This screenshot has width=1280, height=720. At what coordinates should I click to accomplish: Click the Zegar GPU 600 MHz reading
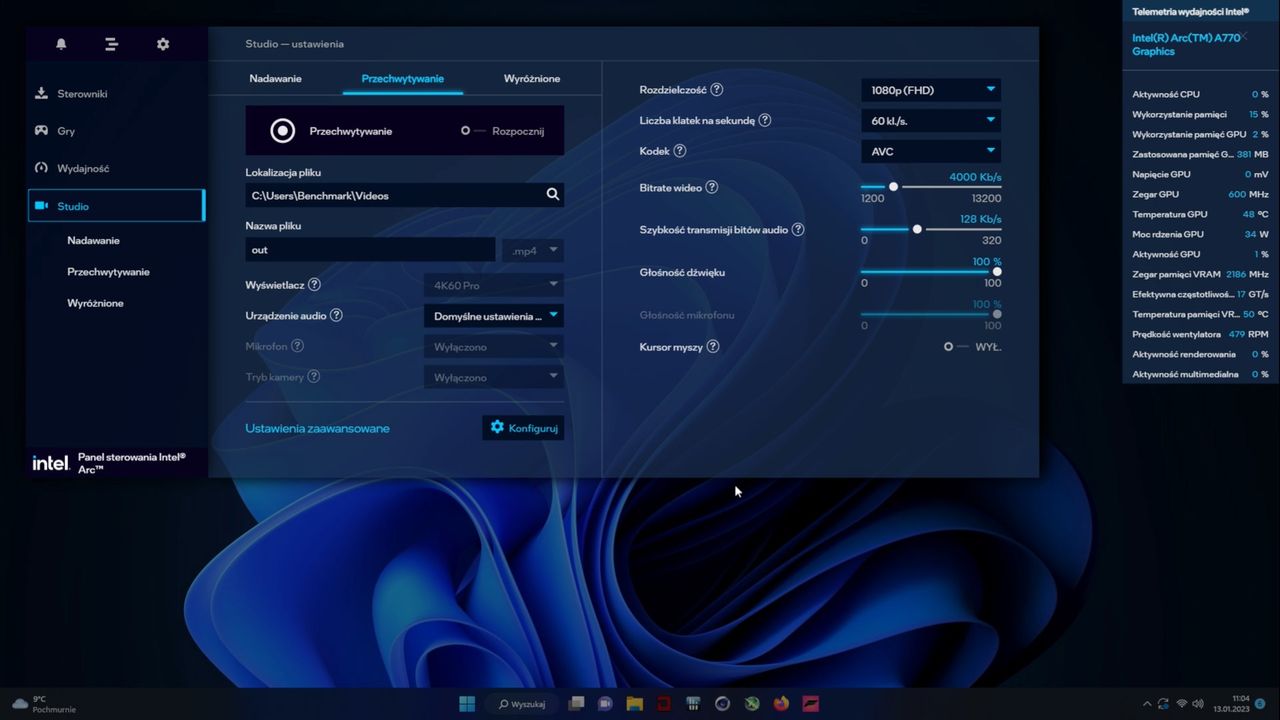[1200, 194]
